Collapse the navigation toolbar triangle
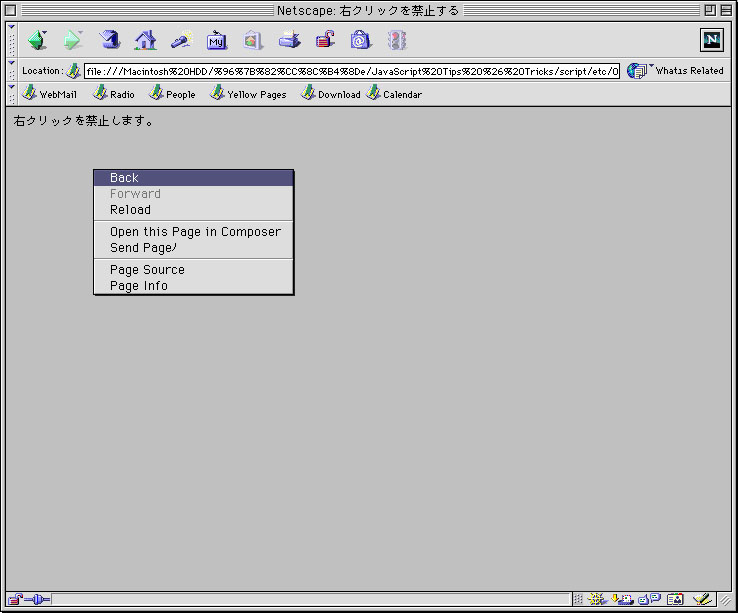Viewport: 738px width, 613px height. point(12,27)
